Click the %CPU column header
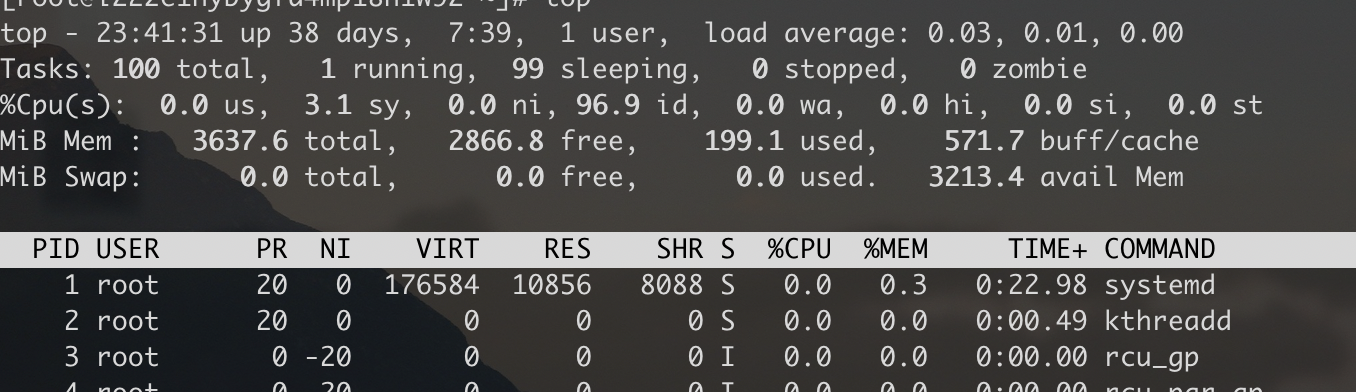Screen dimensions: 1356x392 coord(800,249)
